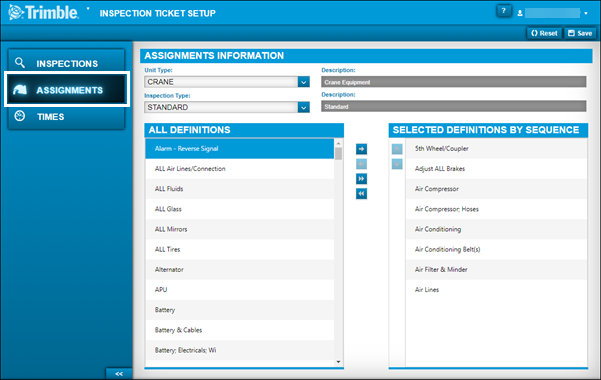Select Adjust ALL Brakes in selected list
This screenshot has width=601, height=380.
pyautogui.click(x=496, y=169)
